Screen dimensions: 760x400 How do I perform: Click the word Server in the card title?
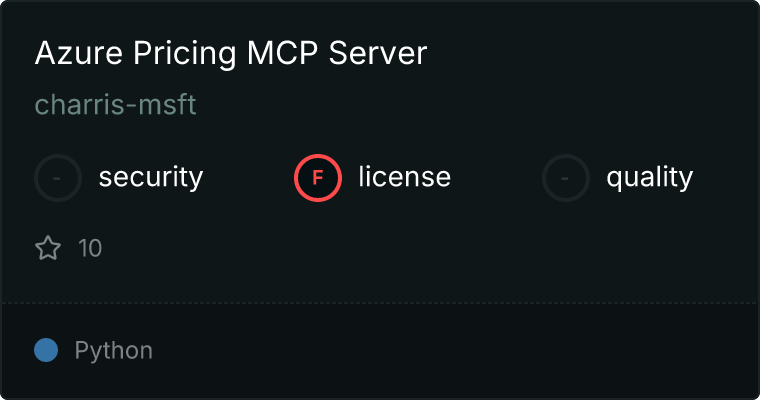(x=378, y=53)
